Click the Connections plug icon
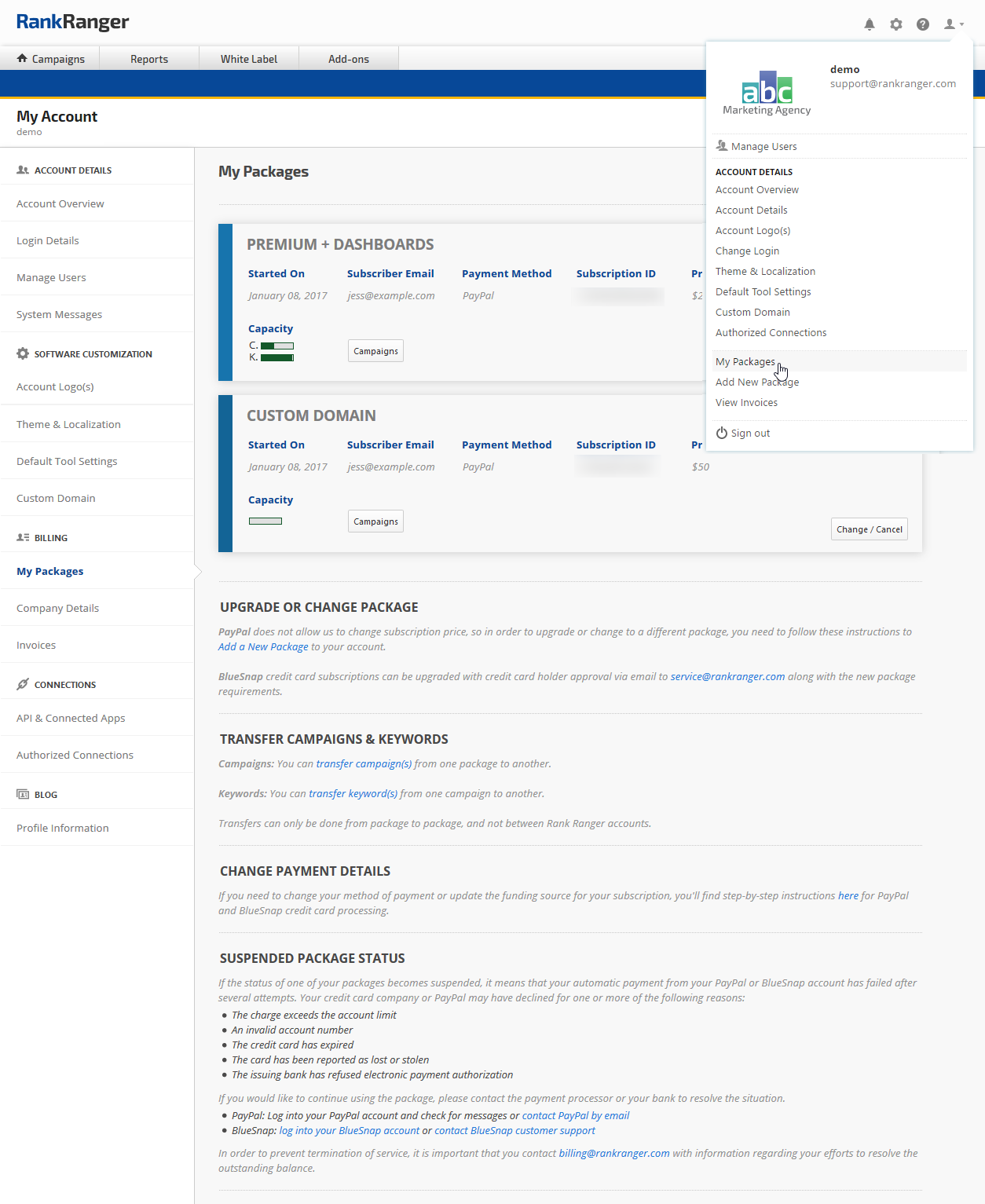 coord(23,684)
